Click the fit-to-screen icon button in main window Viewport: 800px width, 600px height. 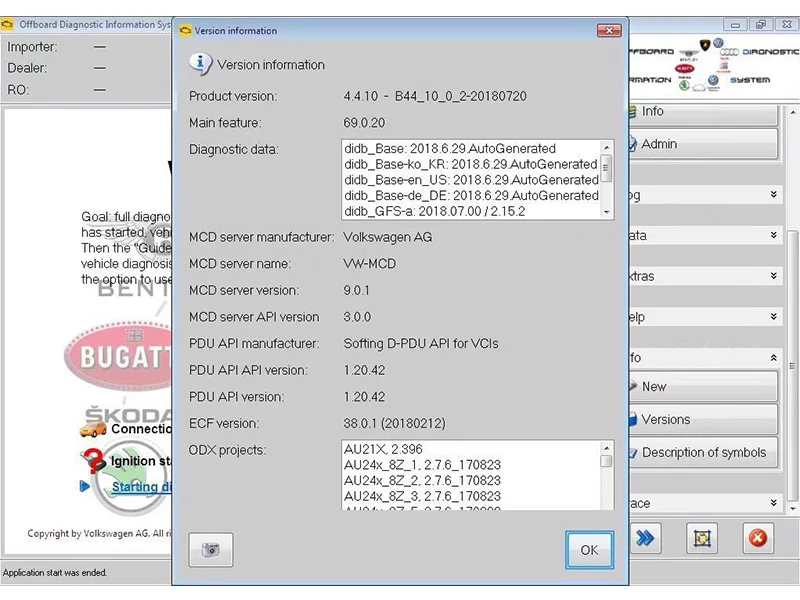pyautogui.click(x=702, y=538)
